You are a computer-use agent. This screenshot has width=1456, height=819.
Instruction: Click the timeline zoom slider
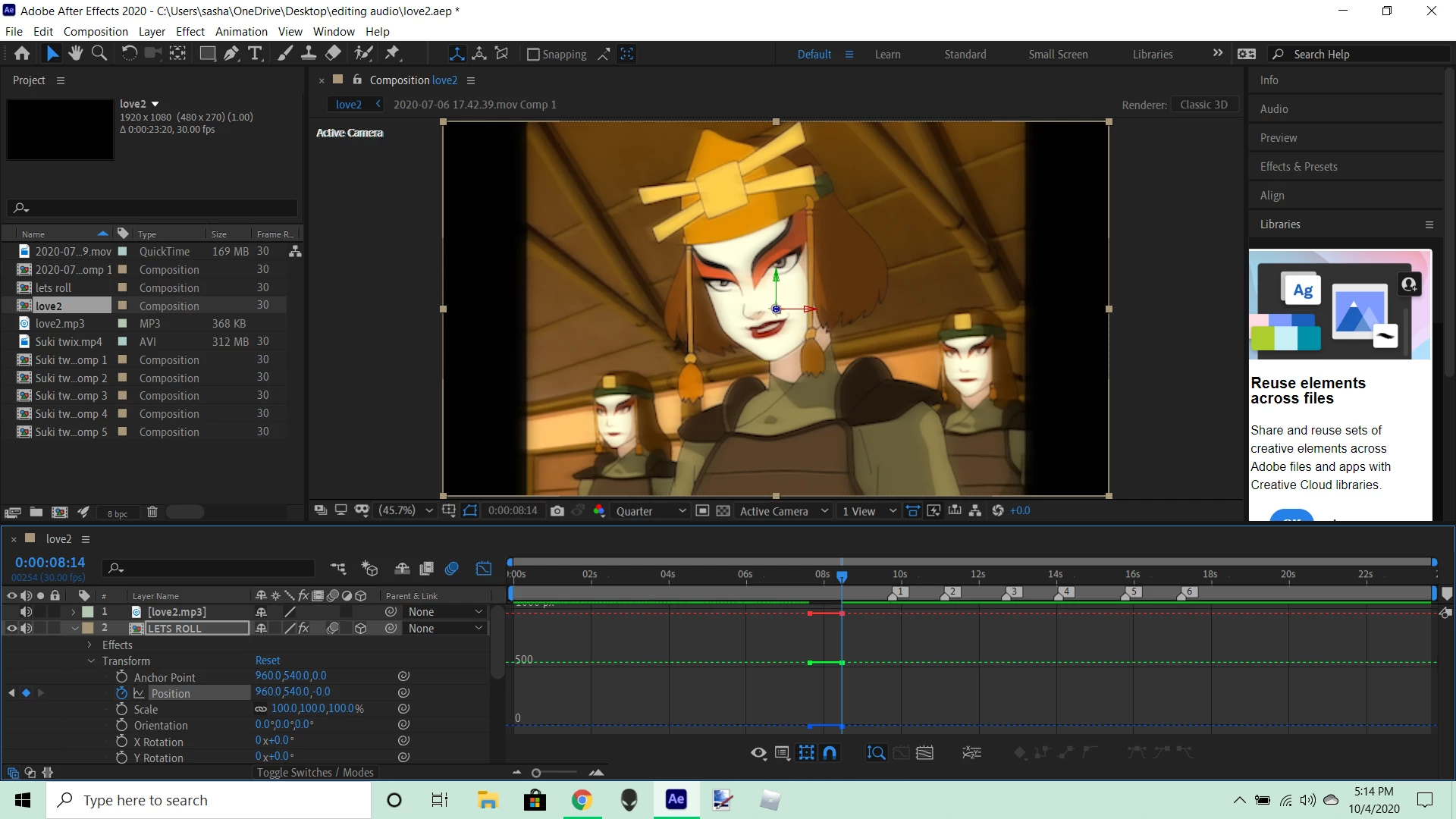point(536,773)
